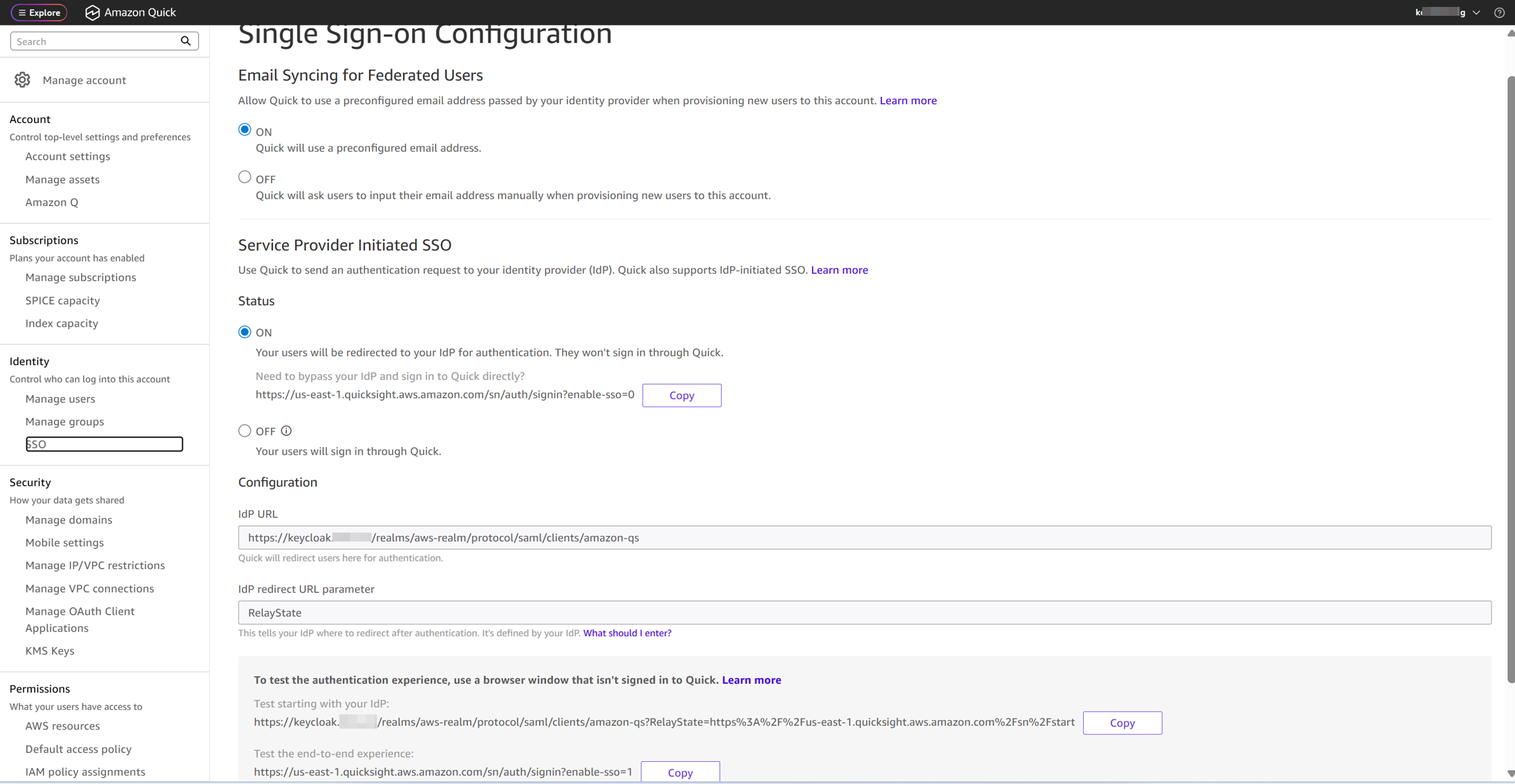Click the What should I enter? link
Viewport: 1515px width, 784px height.
click(x=627, y=633)
